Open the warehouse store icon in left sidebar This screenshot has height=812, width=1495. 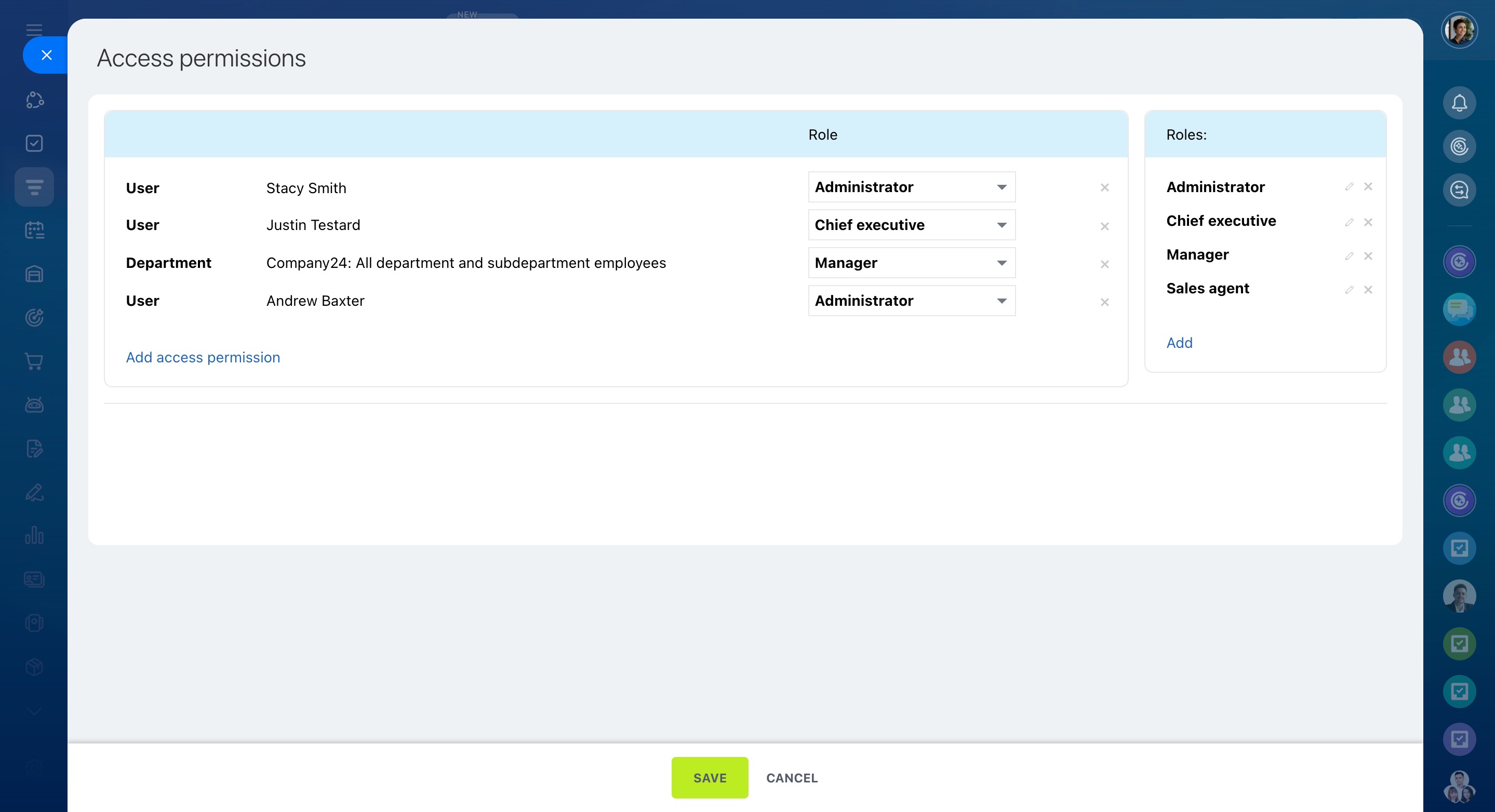coord(34,274)
